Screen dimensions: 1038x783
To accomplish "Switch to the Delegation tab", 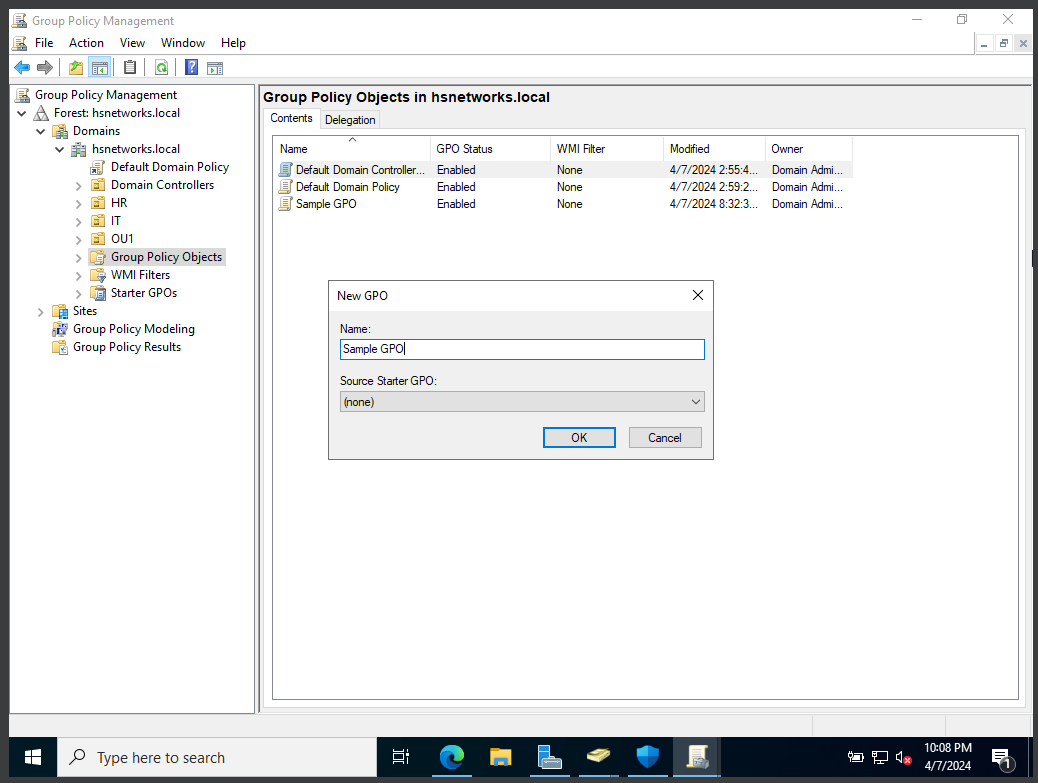I will (x=350, y=118).
